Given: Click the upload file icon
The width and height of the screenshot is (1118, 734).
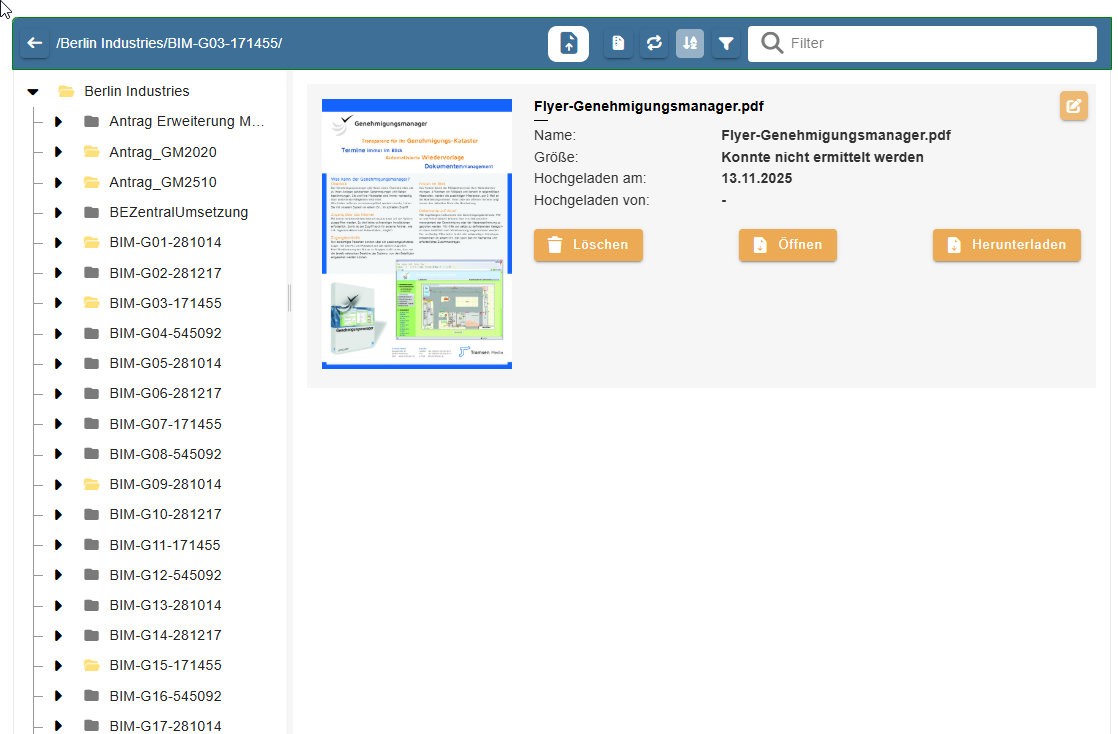Looking at the screenshot, I should pyautogui.click(x=568, y=44).
